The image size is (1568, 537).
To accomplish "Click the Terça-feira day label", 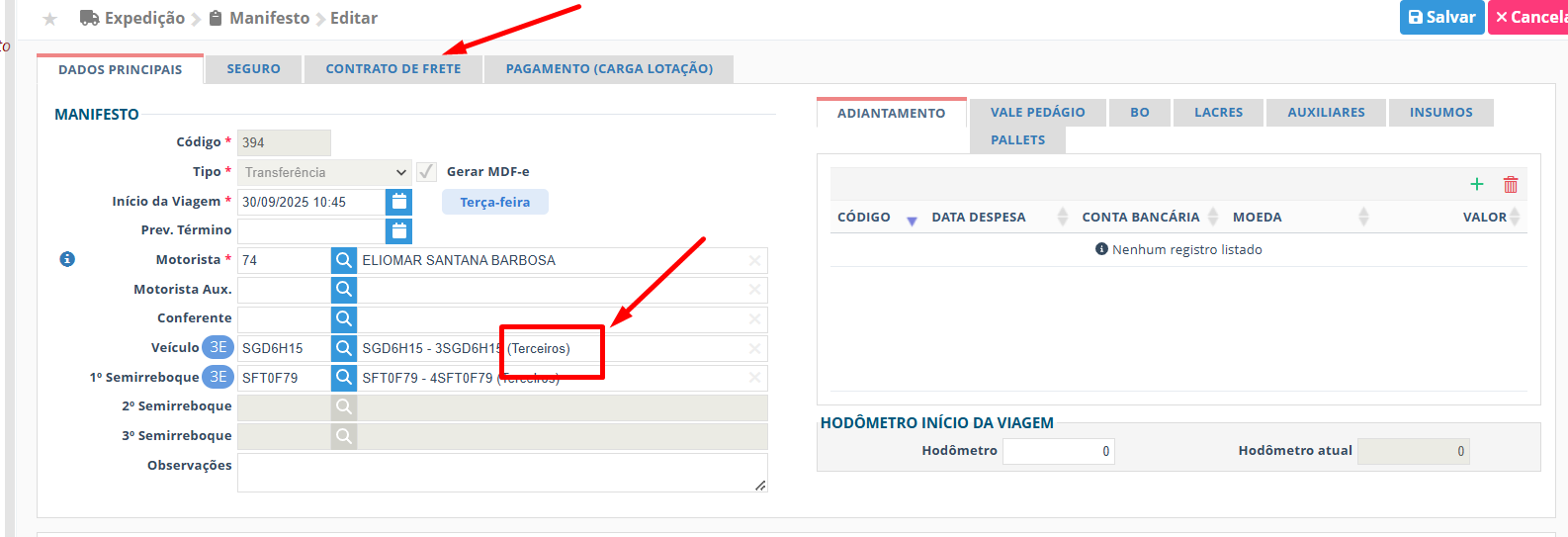I will coord(494,202).
